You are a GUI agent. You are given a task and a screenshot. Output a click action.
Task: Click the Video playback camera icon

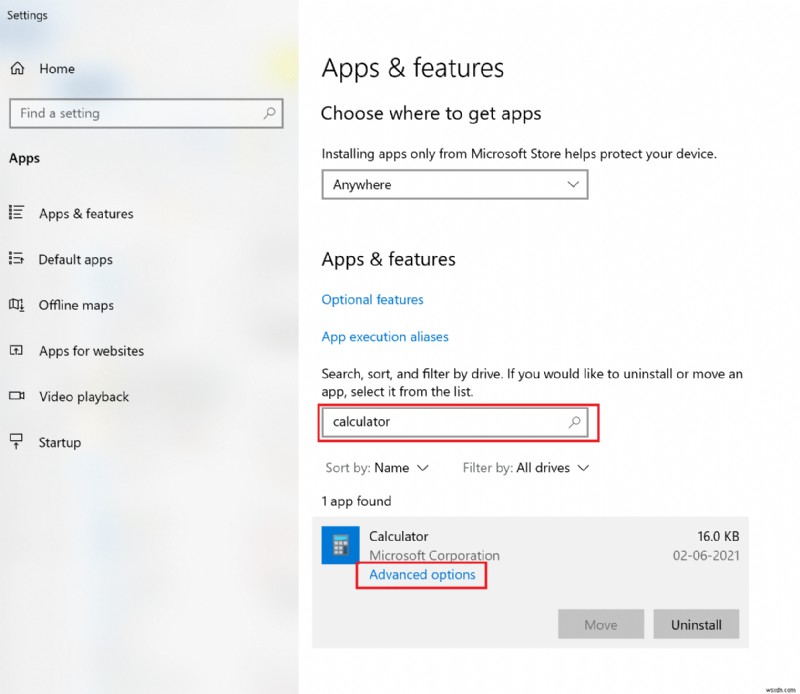pyautogui.click(x=16, y=396)
